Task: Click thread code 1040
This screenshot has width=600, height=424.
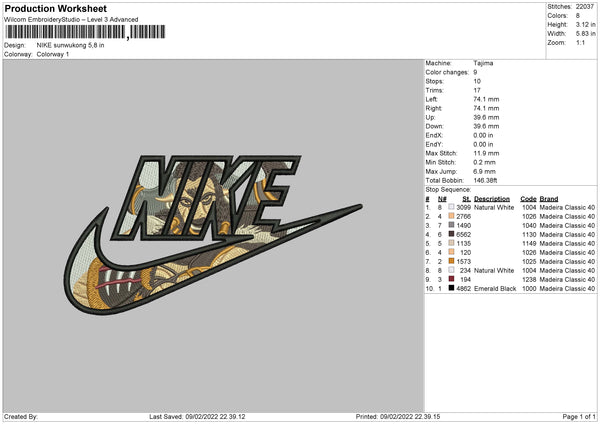Action: (x=529, y=225)
